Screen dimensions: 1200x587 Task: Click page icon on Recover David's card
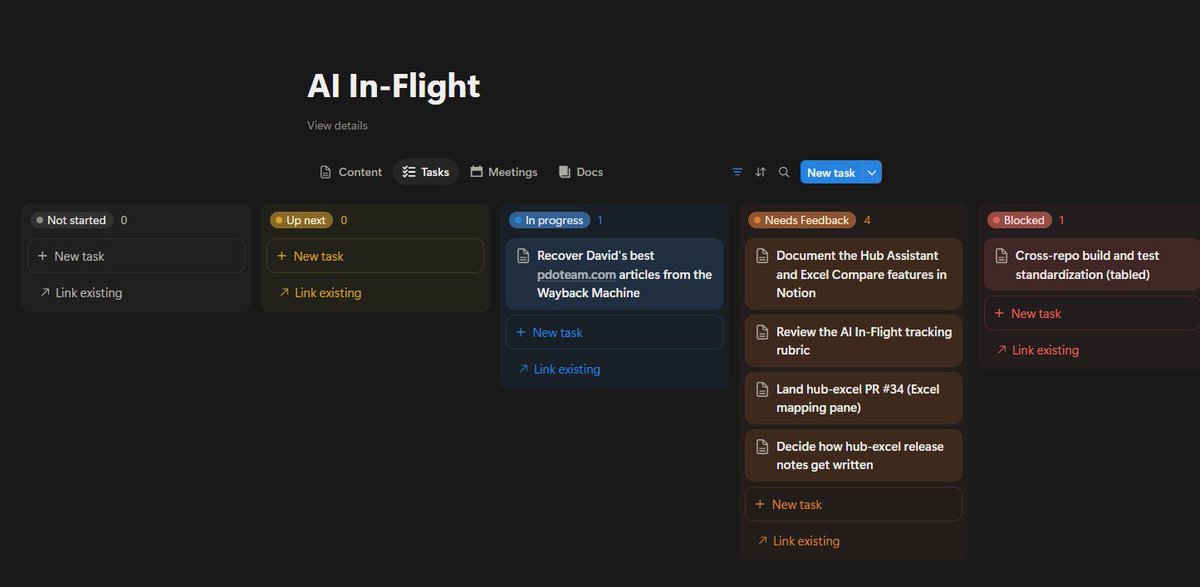point(523,256)
